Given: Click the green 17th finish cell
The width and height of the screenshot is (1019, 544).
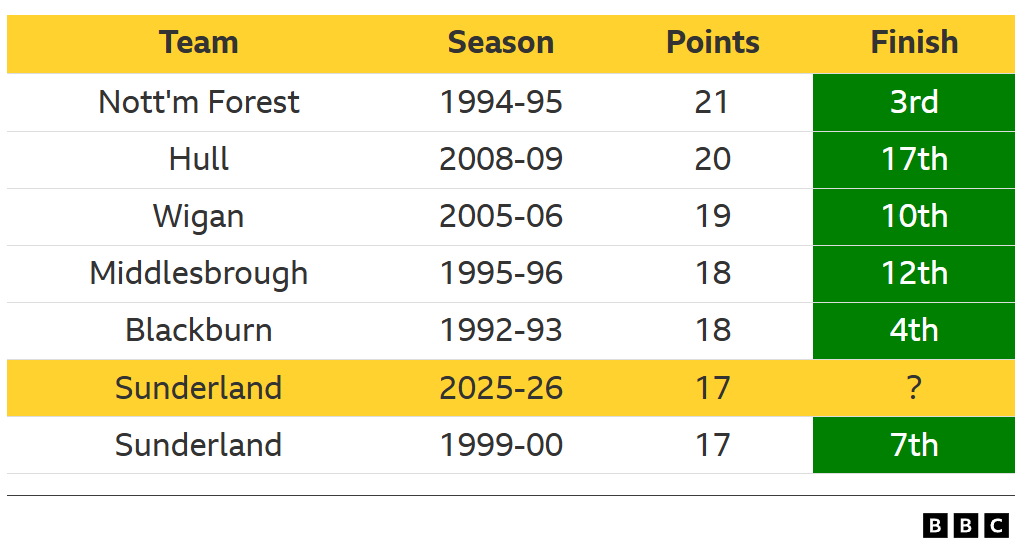Looking at the screenshot, I should [x=913, y=159].
